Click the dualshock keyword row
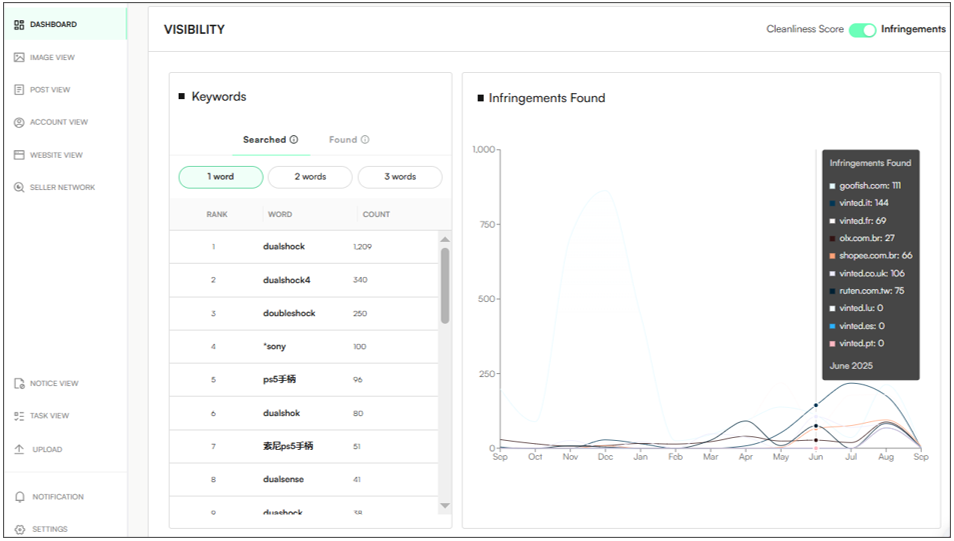 click(x=304, y=246)
